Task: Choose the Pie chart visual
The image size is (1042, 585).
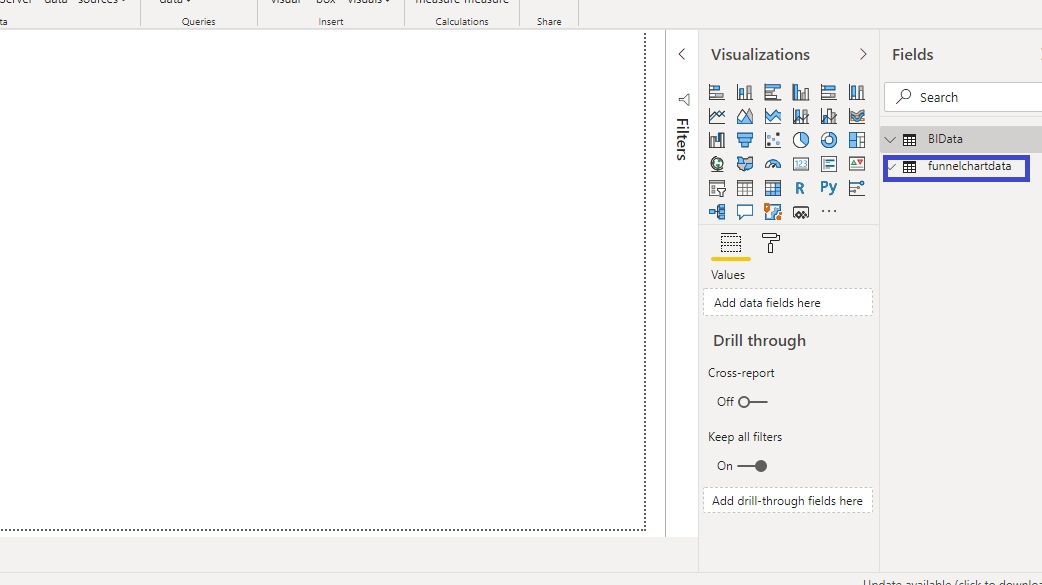Action: (800, 140)
